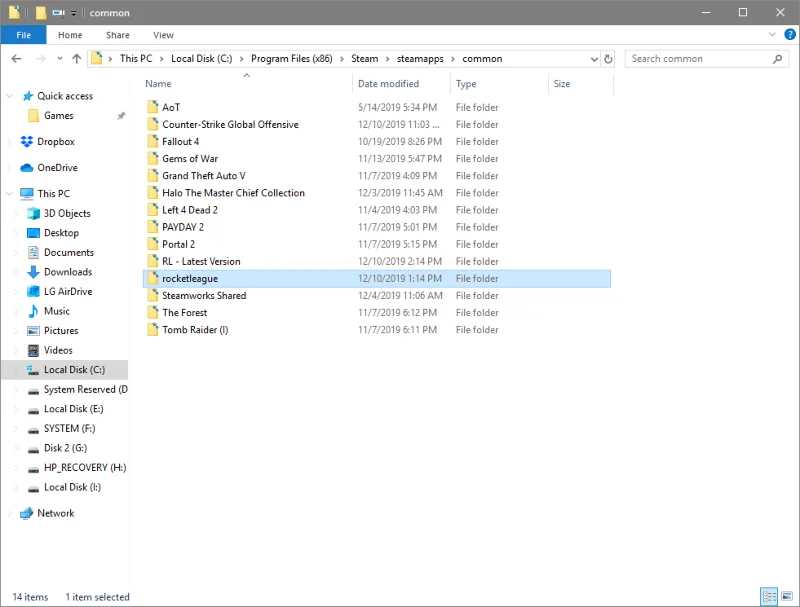Open address bar history dropdown

point(594,59)
